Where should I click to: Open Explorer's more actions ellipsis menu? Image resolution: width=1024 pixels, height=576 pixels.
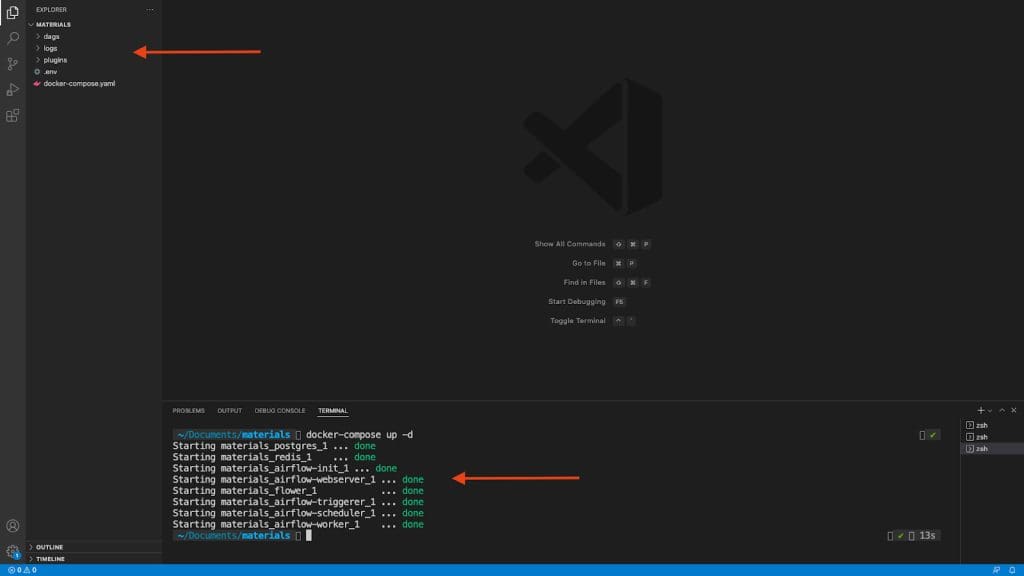click(150, 10)
